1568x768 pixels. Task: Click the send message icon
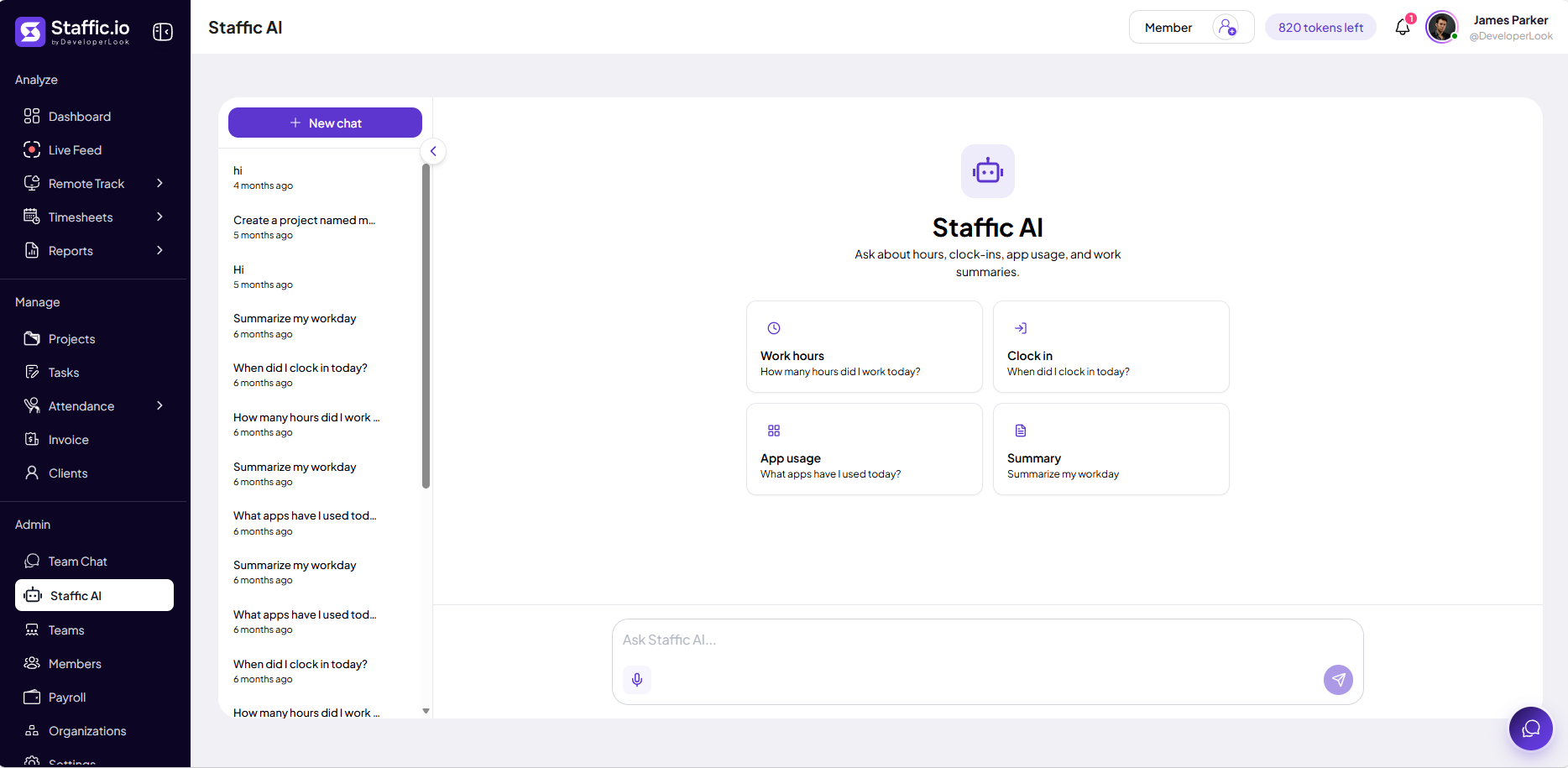tap(1338, 680)
